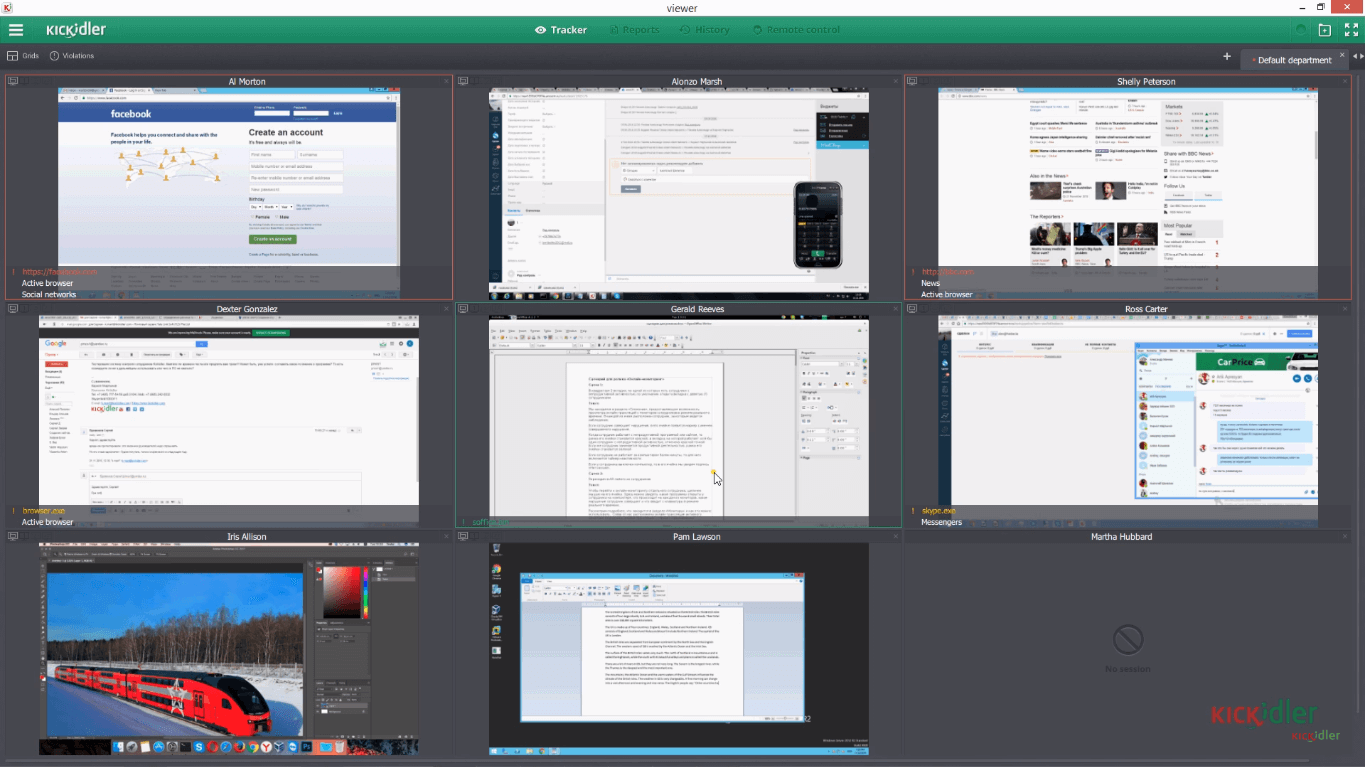
Task: Click monitor icon in Al Morton's cell
Action: [14, 82]
